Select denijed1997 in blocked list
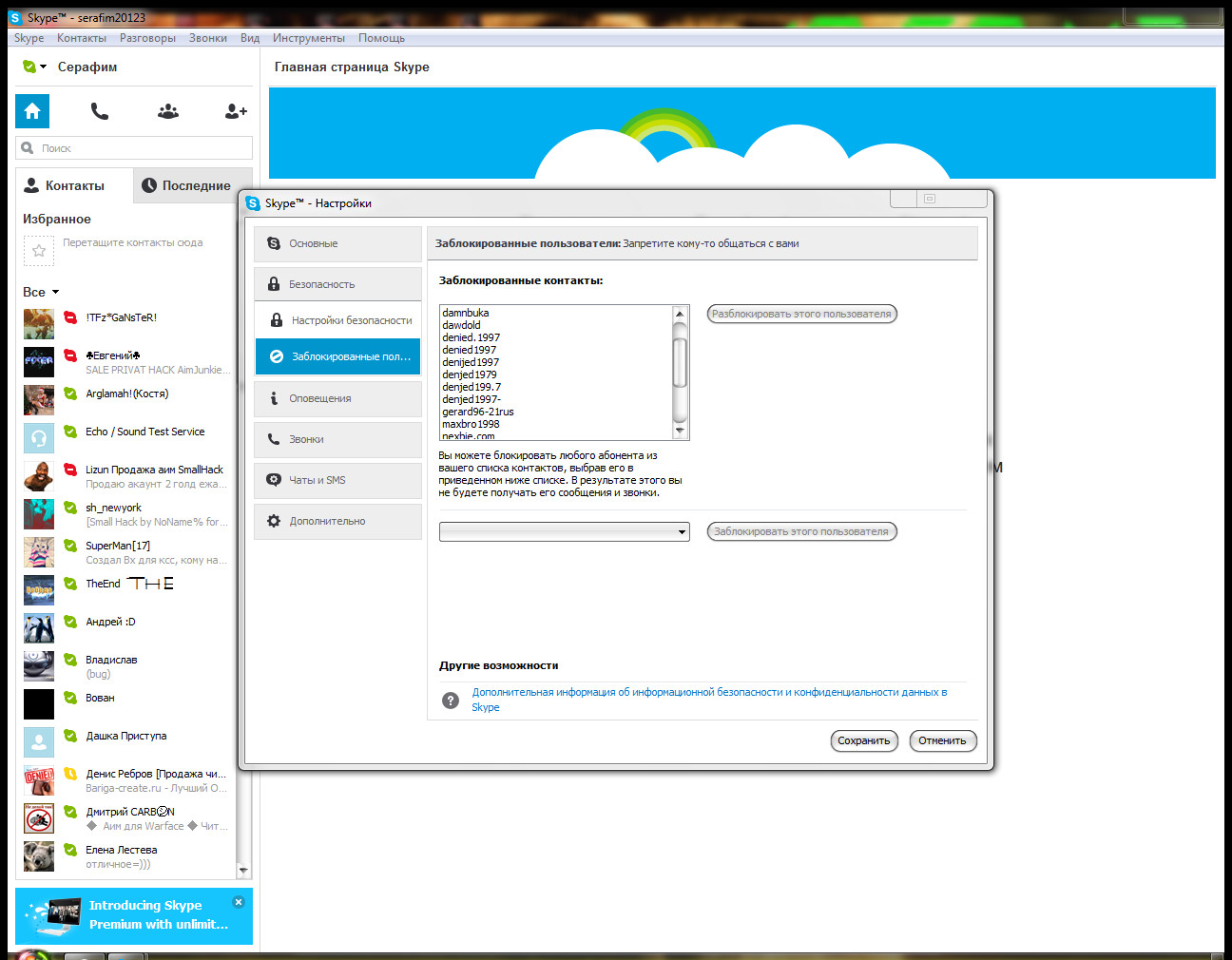 click(x=471, y=362)
